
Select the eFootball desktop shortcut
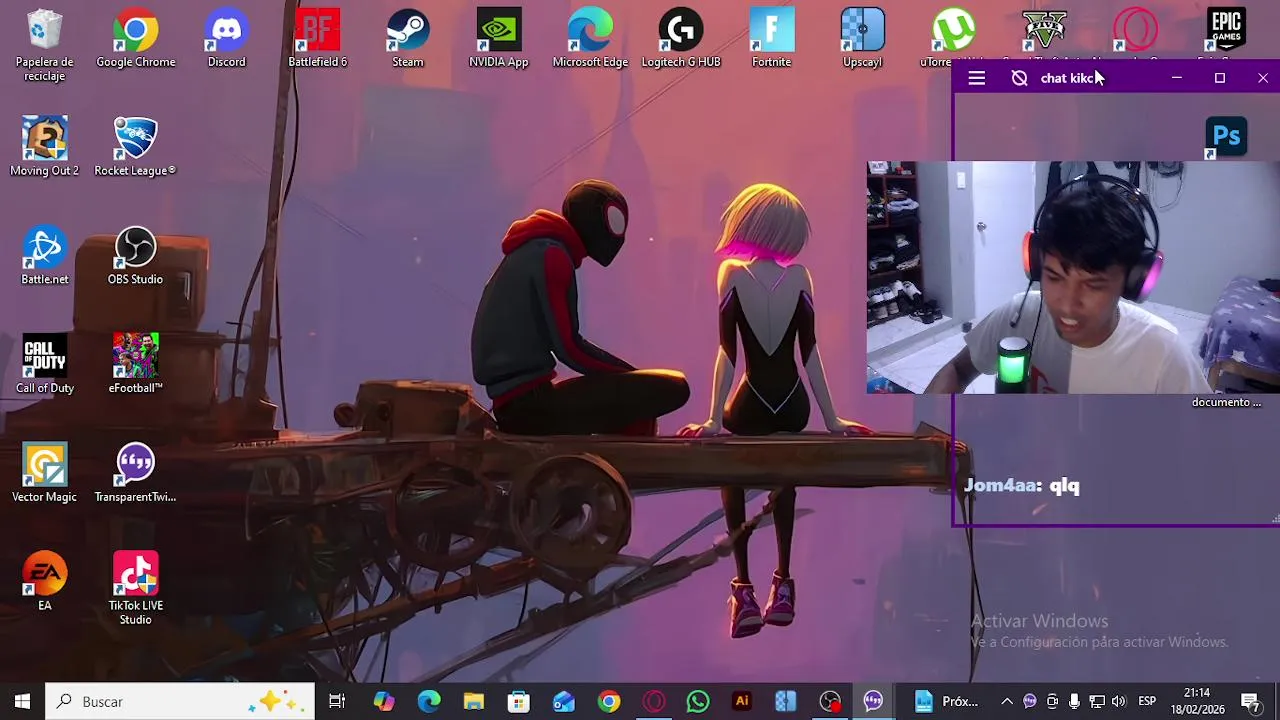pyautogui.click(x=135, y=366)
